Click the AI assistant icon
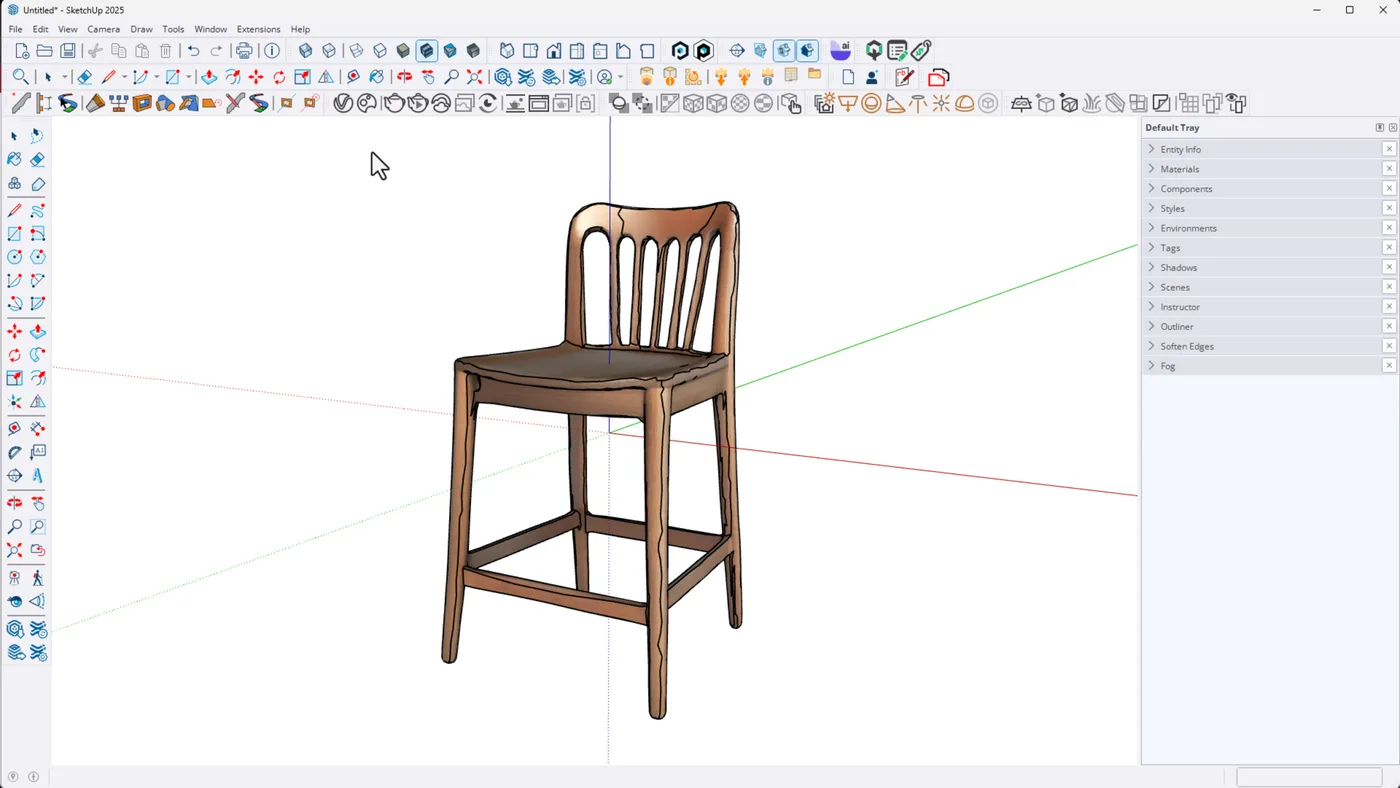 pos(841,51)
